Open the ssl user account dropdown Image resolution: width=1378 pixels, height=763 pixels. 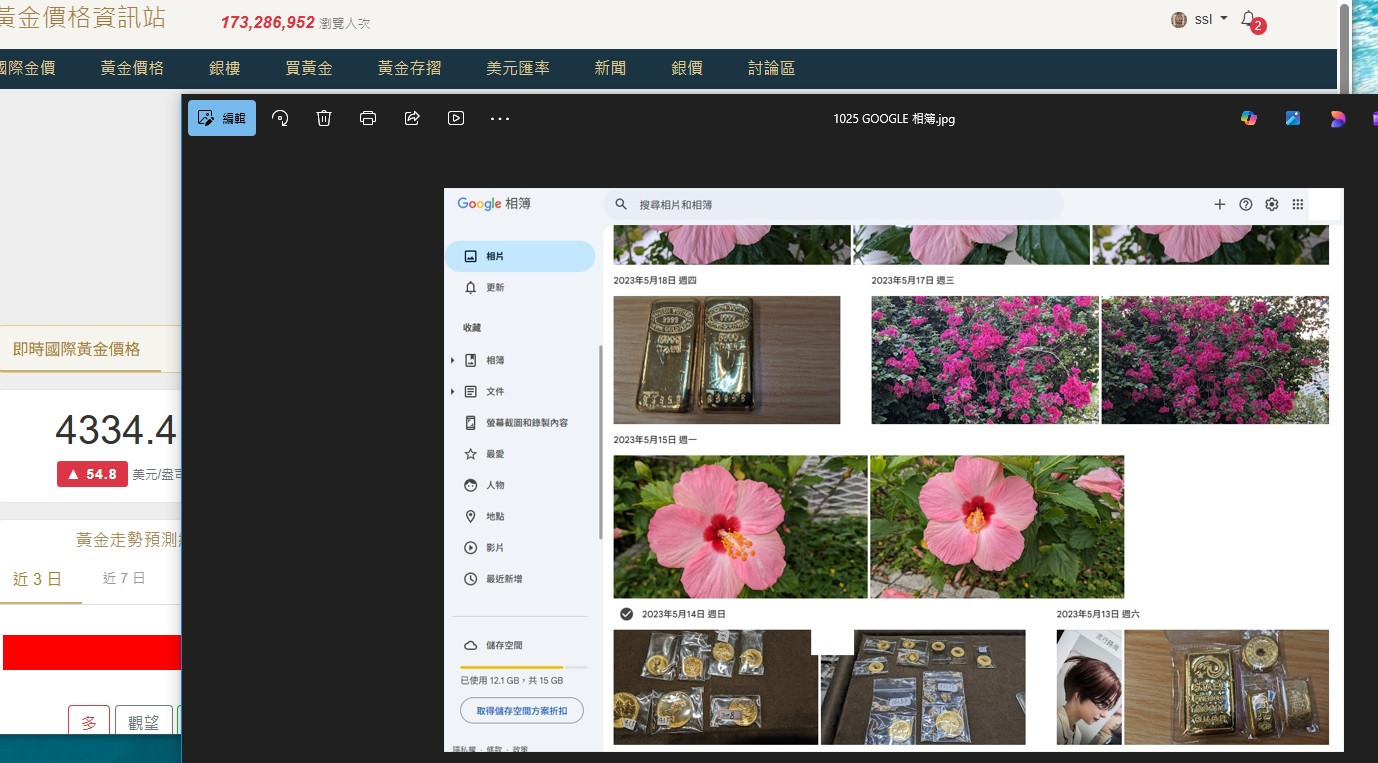pos(1200,20)
